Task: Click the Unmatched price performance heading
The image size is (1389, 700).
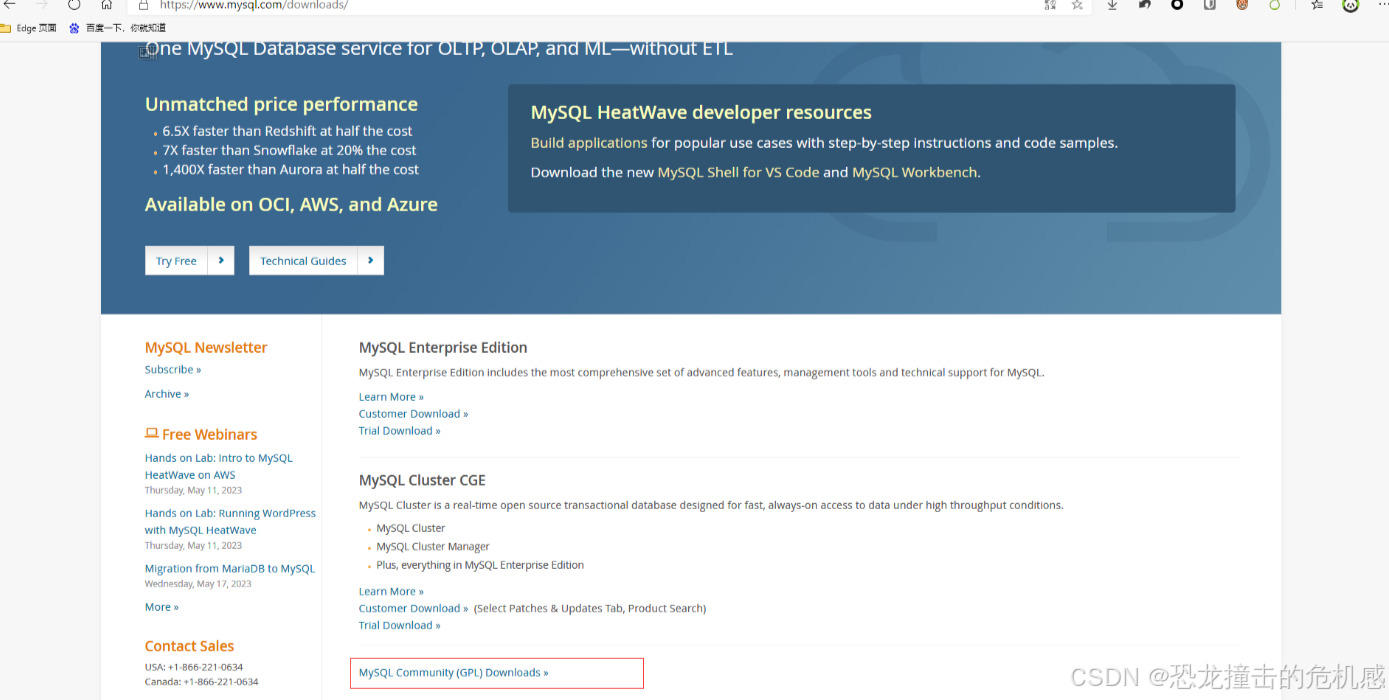Action: [x=281, y=104]
